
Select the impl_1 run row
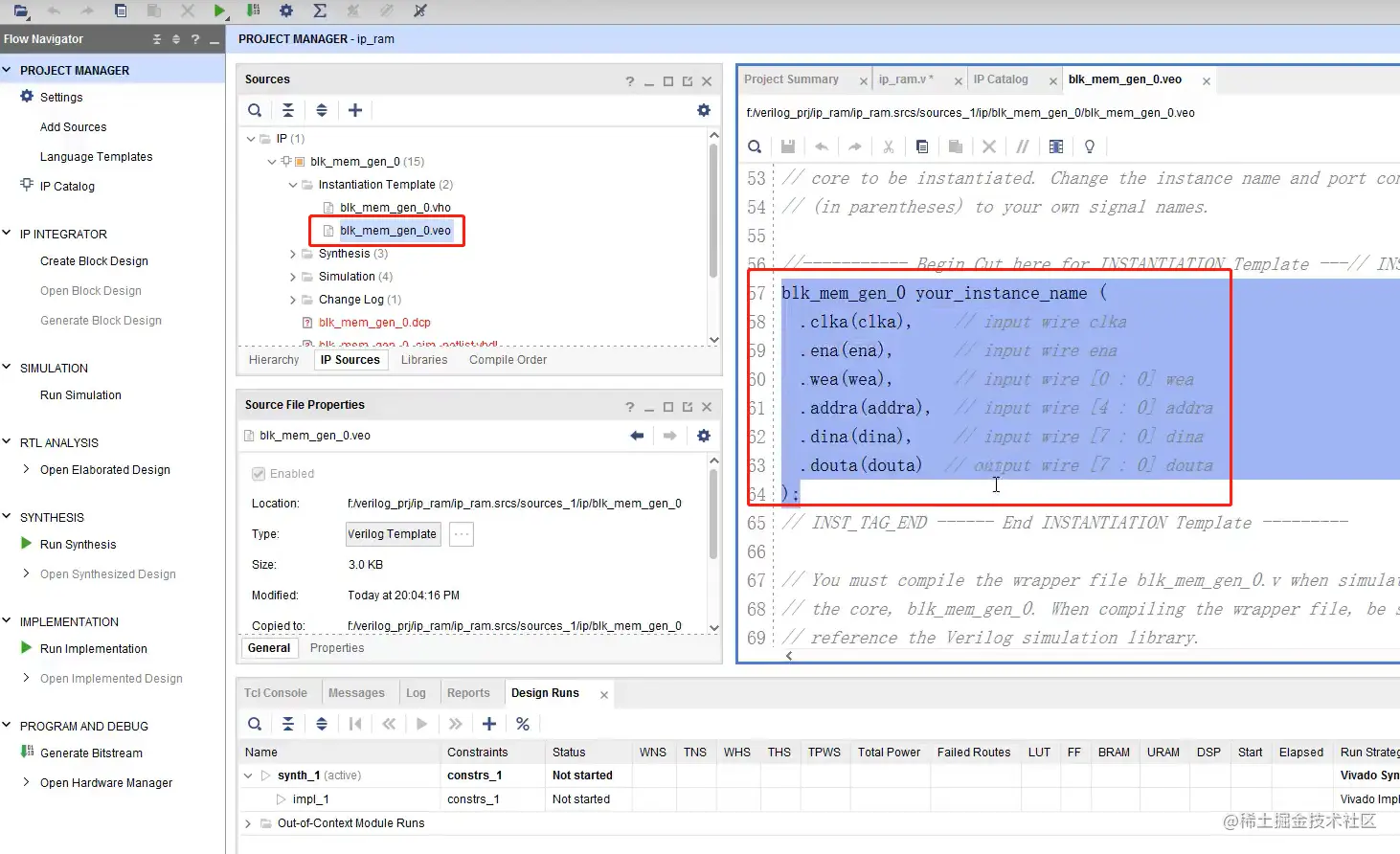point(310,799)
